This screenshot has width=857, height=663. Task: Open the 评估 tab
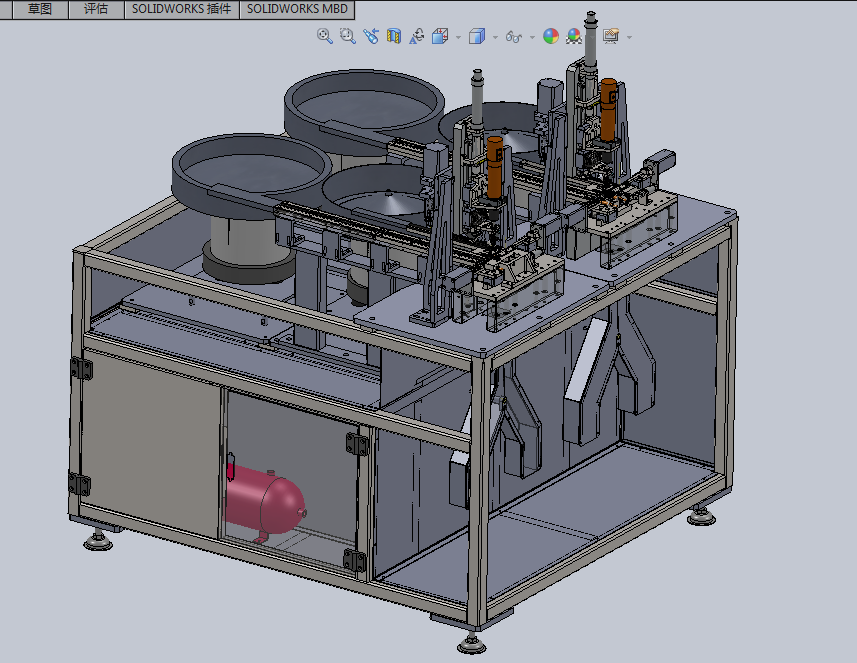pos(96,9)
